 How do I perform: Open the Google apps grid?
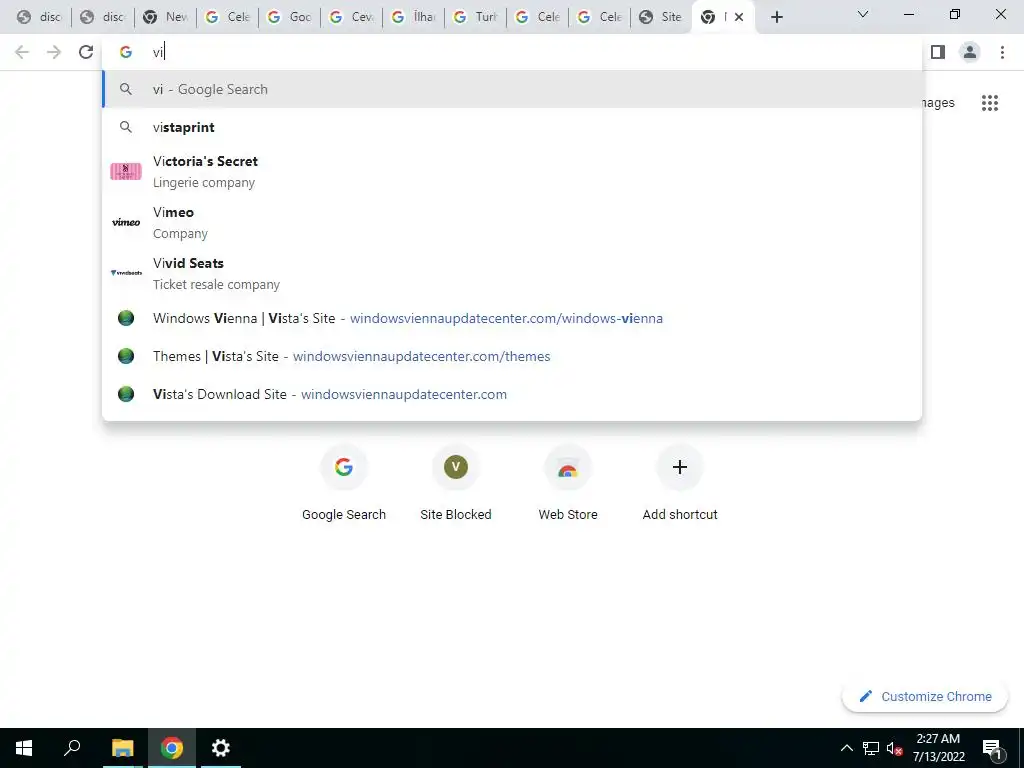[989, 103]
